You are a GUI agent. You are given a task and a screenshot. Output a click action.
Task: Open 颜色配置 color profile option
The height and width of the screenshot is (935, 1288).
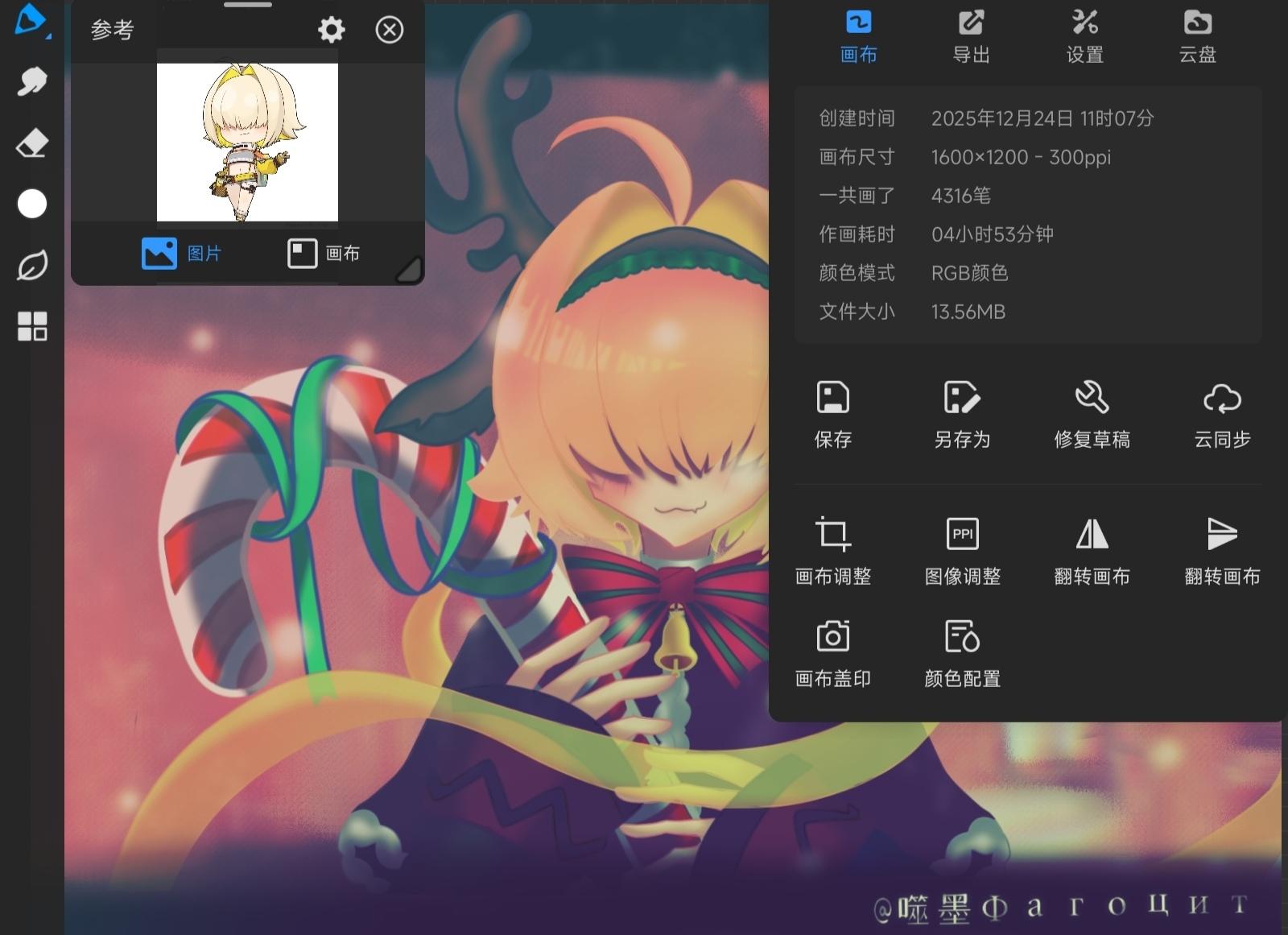coord(962,654)
